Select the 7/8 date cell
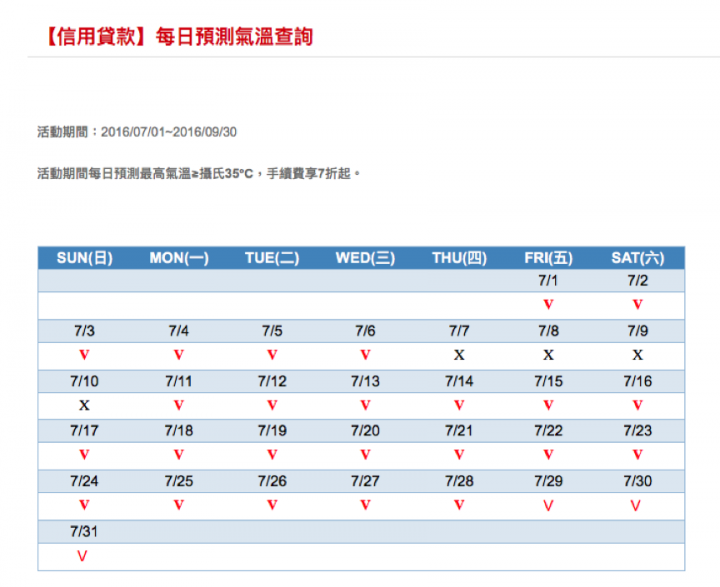This screenshot has height=587, width=720. [549, 331]
